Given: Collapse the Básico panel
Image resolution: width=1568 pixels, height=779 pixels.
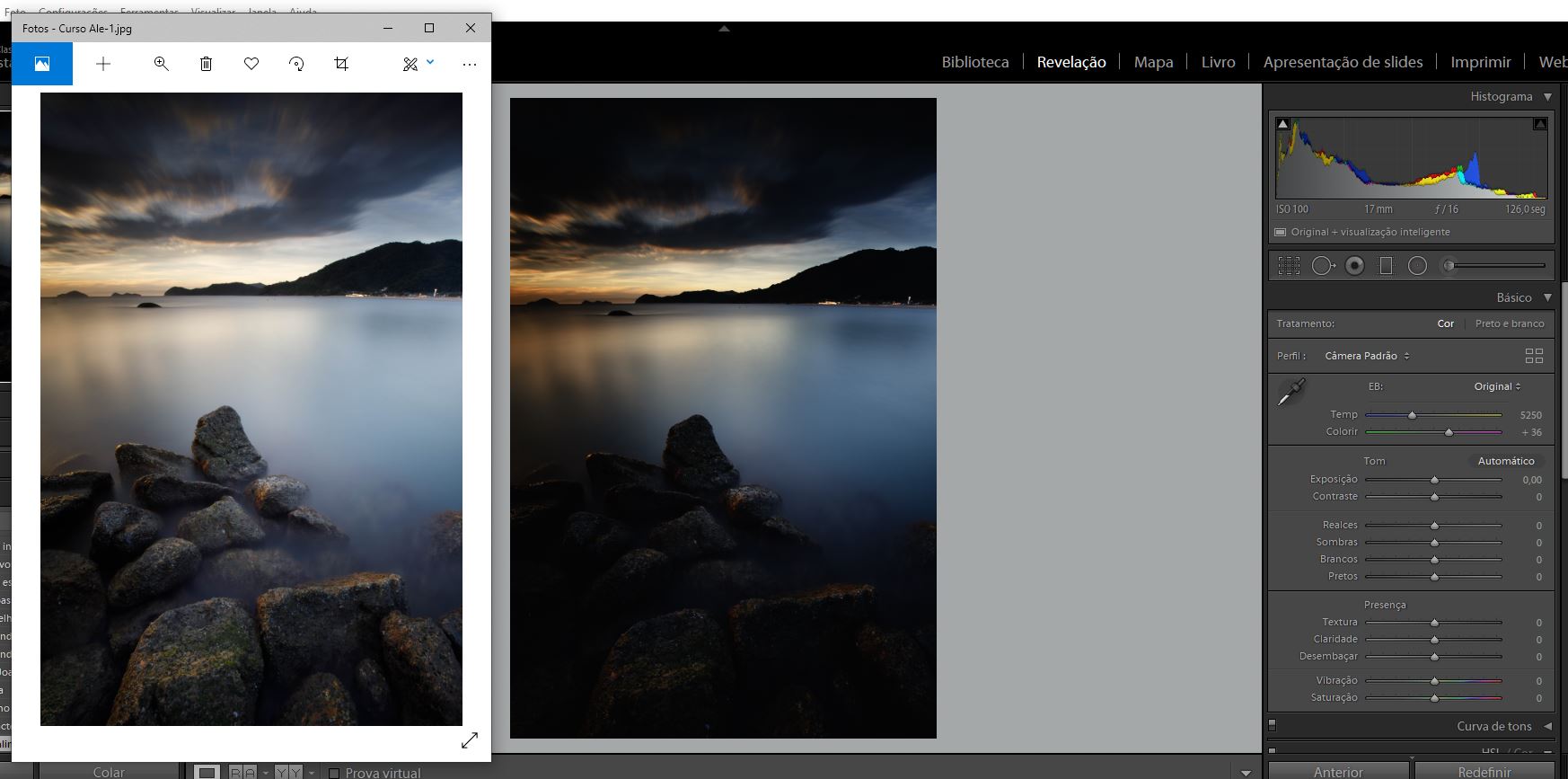Looking at the screenshot, I should [x=1547, y=297].
